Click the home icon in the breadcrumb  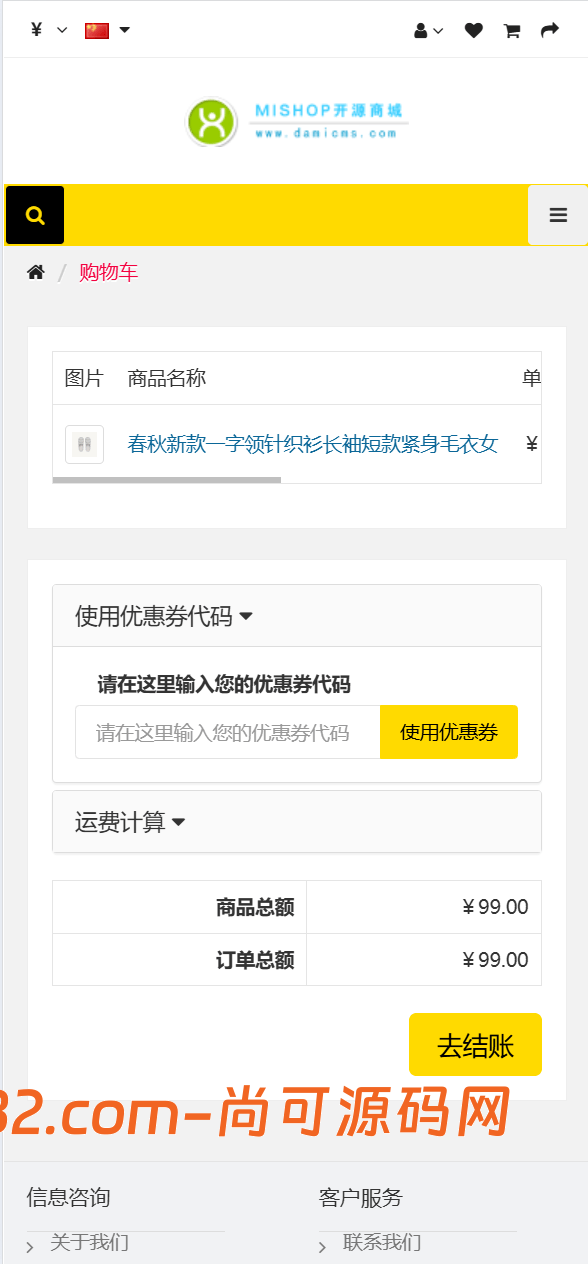pos(35,271)
